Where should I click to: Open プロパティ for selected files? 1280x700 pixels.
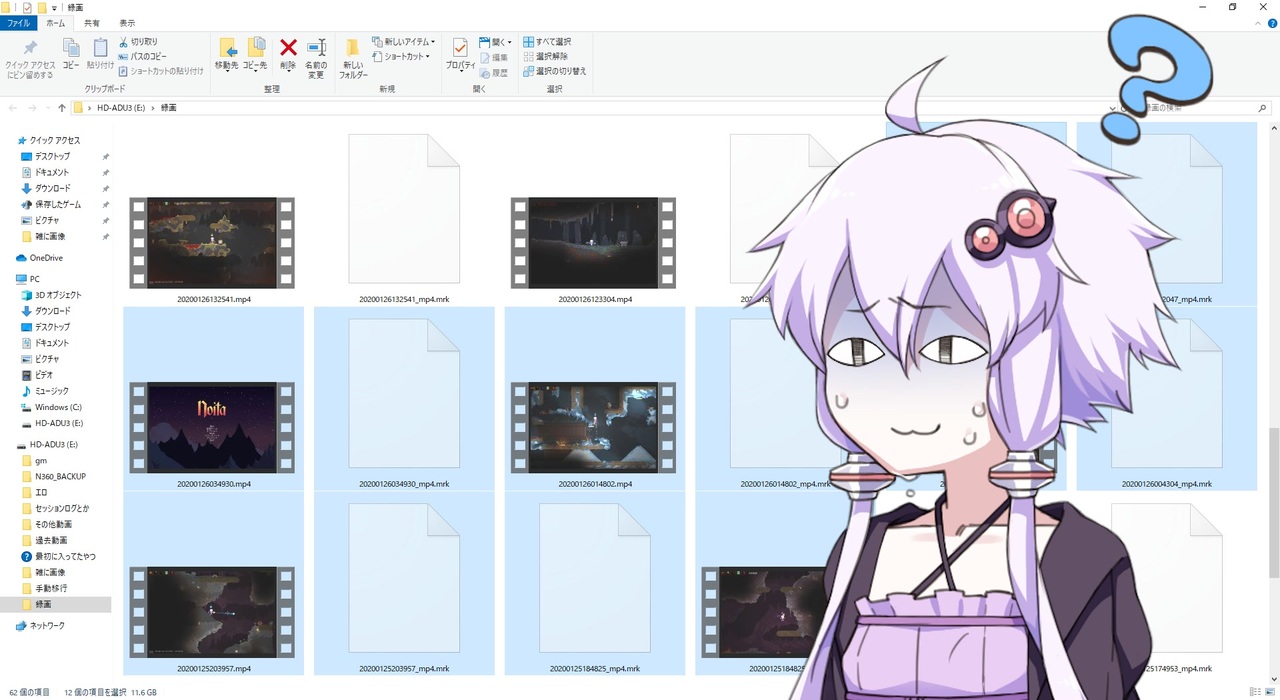[460, 54]
